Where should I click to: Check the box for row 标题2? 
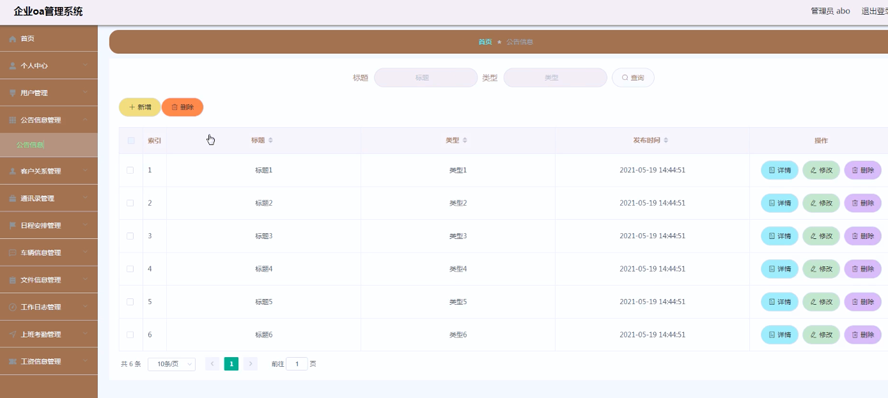click(130, 203)
